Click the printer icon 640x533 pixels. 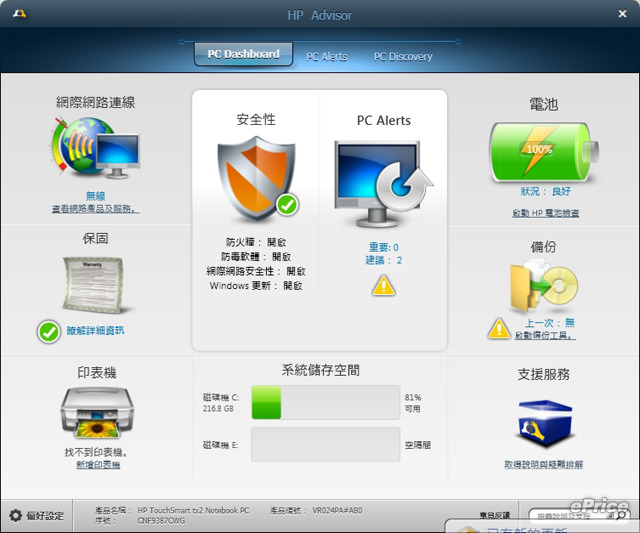tap(97, 413)
